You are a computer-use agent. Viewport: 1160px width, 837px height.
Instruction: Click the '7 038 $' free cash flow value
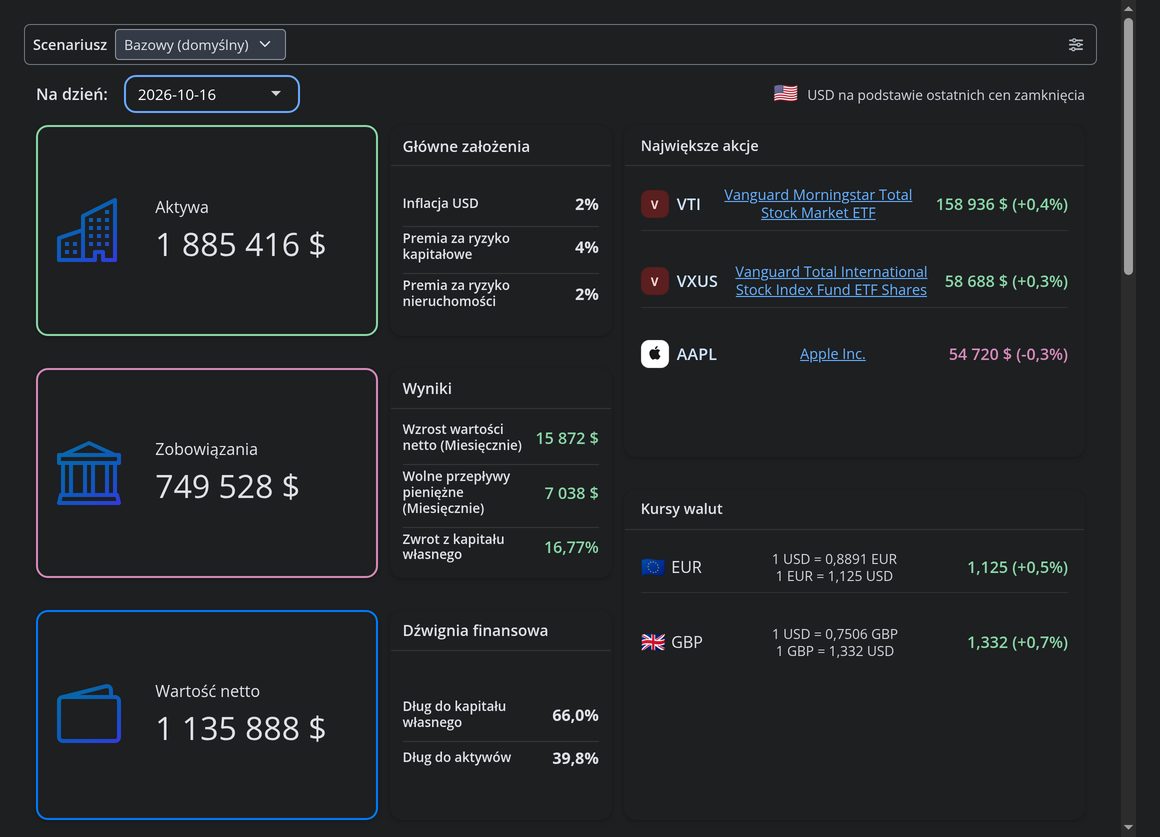[571, 493]
